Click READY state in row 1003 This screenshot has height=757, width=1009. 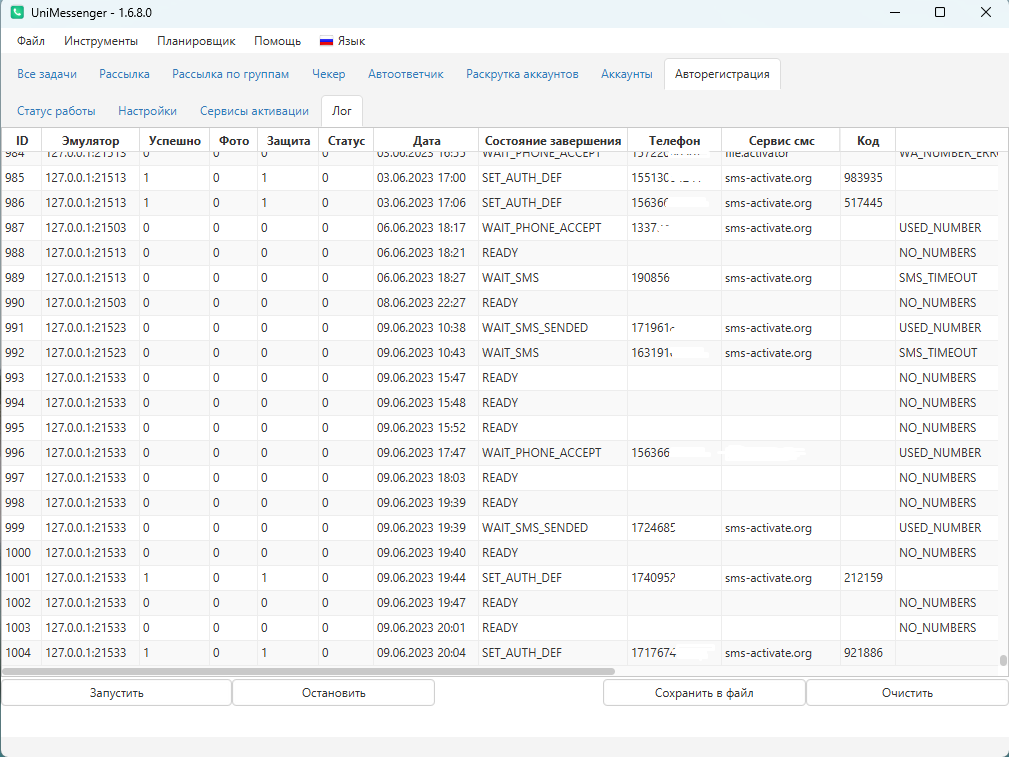(500, 628)
